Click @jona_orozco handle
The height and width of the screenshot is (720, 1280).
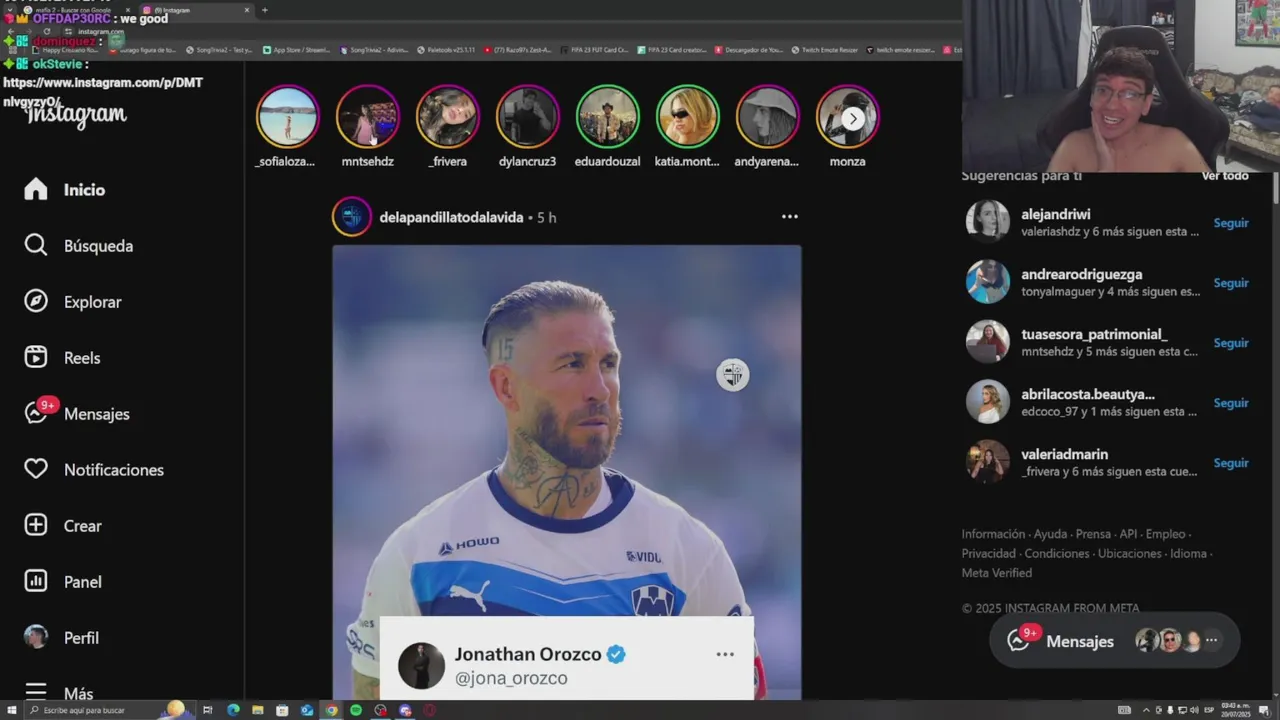pyautogui.click(x=511, y=678)
